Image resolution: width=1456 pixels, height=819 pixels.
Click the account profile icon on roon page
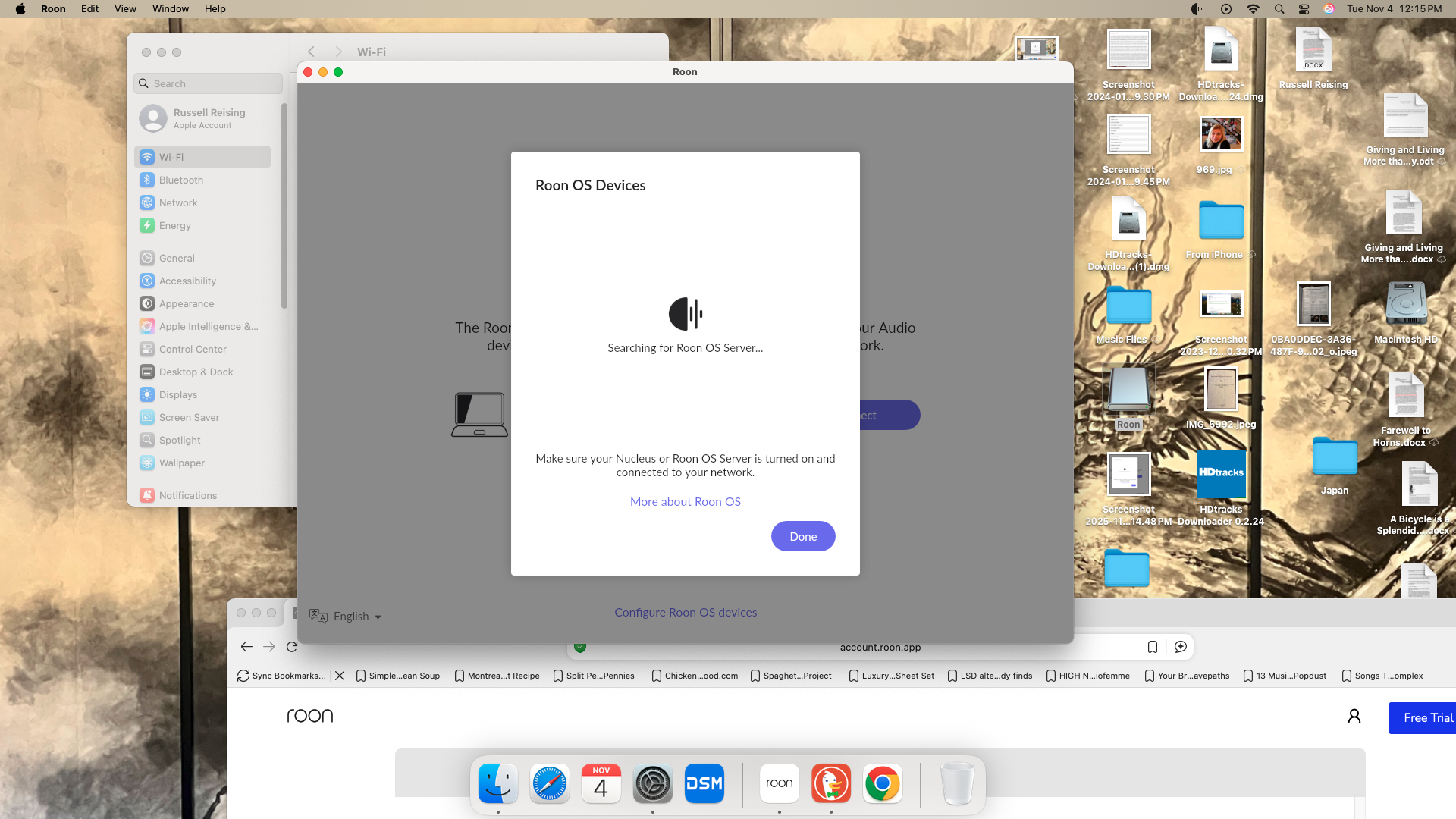tap(1354, 716)
